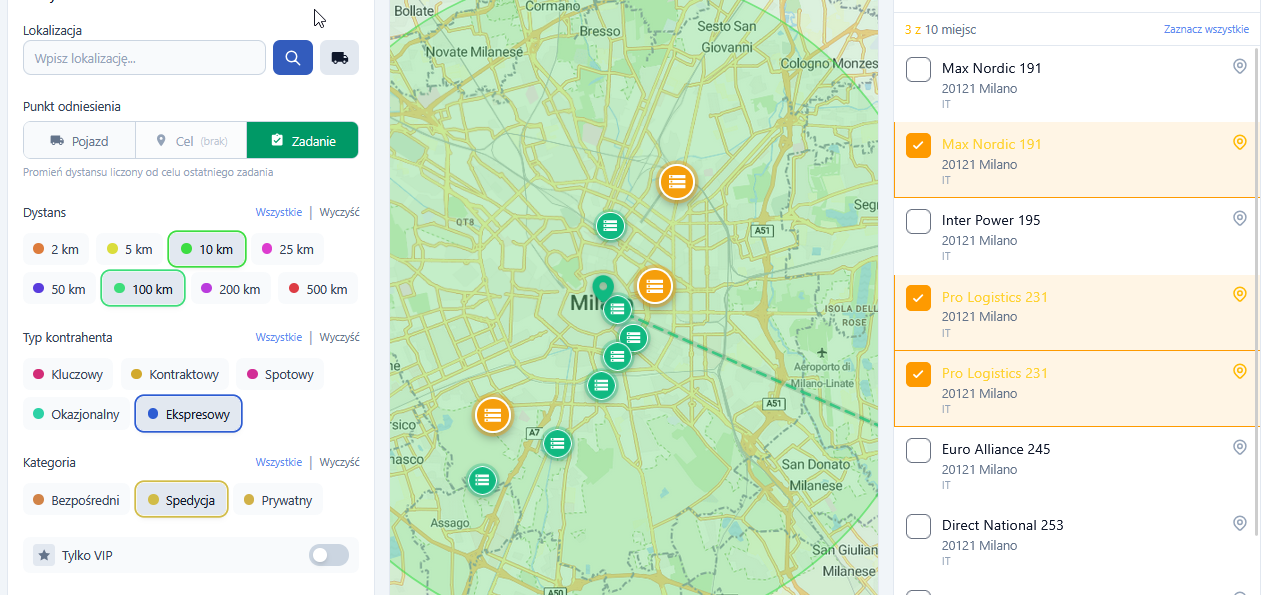The image size is (1261, 595).
Task: Click Wszystkie link in Kategoria section
Action: tap(279, 462)
